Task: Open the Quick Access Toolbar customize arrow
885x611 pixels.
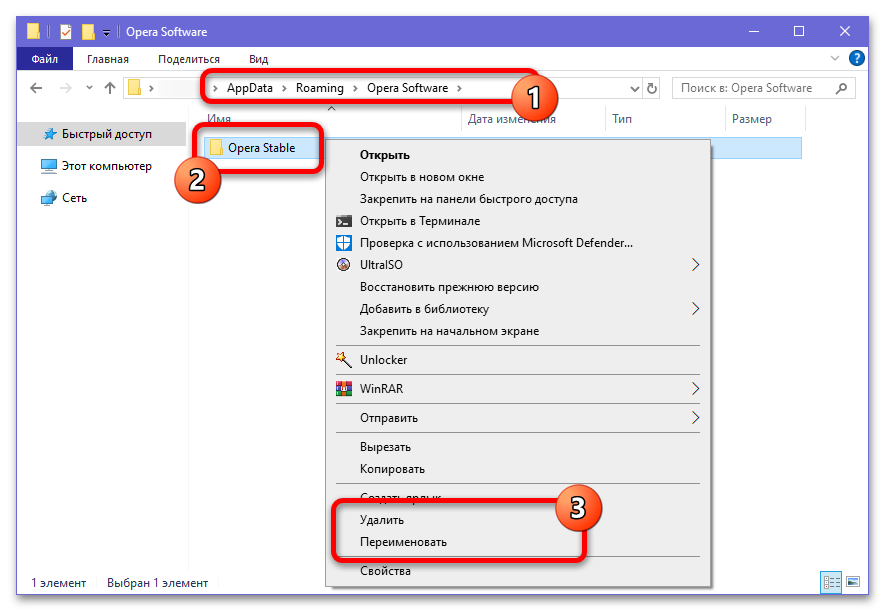Action: tap(106, 33)
